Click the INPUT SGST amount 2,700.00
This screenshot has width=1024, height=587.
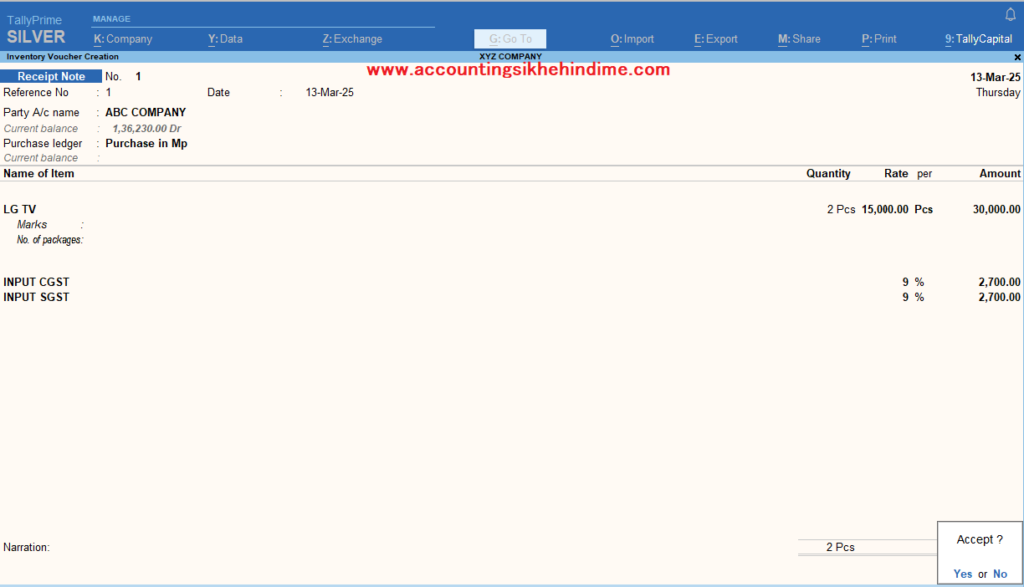pyautogui.click(x=999, y=297)
